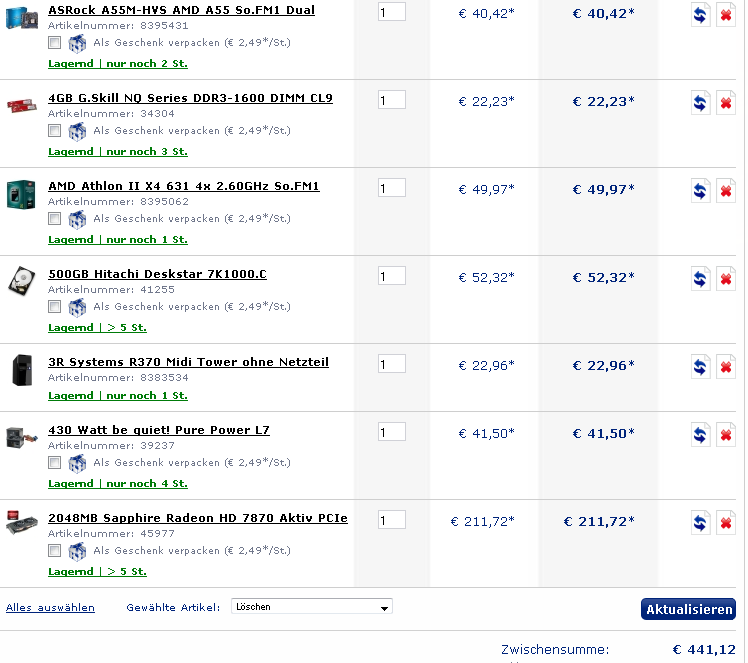The width and height of the screenshot is (748, 663).
Task: Click refresh icon for be quiet! Pure Power row
Action: (x=700, y=435)
